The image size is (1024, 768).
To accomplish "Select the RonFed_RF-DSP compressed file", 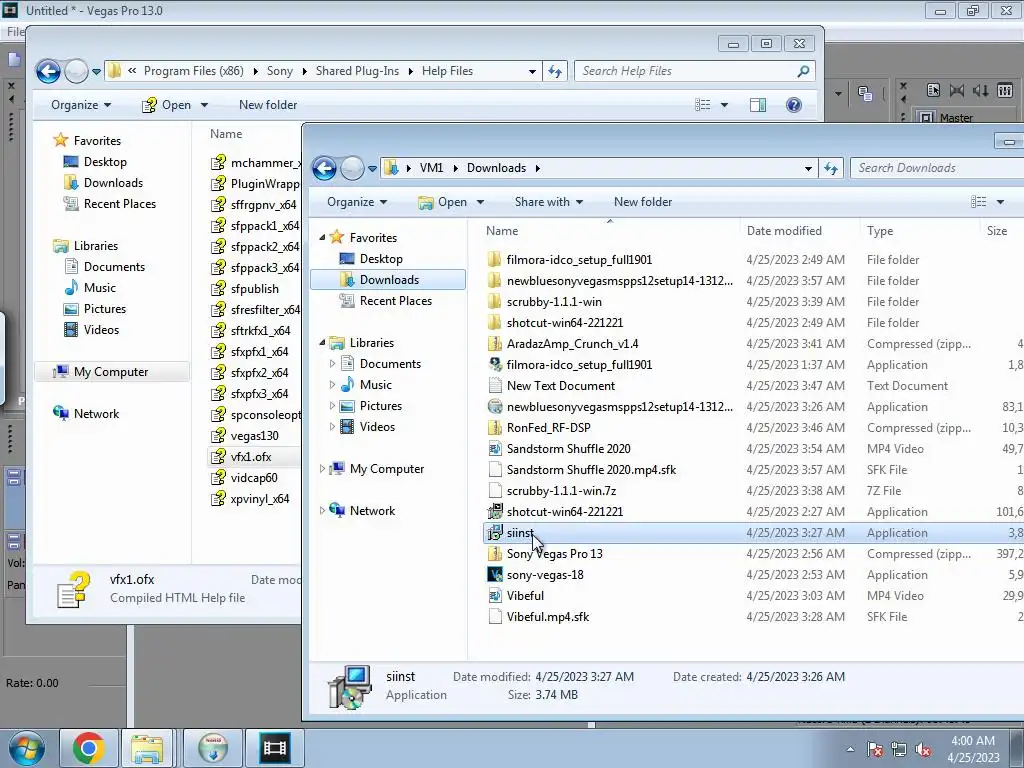I will (549, 428).
